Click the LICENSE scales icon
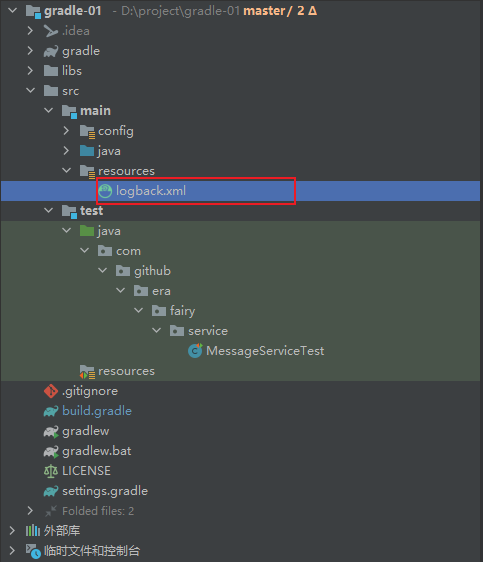Screen dimensions: 483x562 [x=51, y=471]
